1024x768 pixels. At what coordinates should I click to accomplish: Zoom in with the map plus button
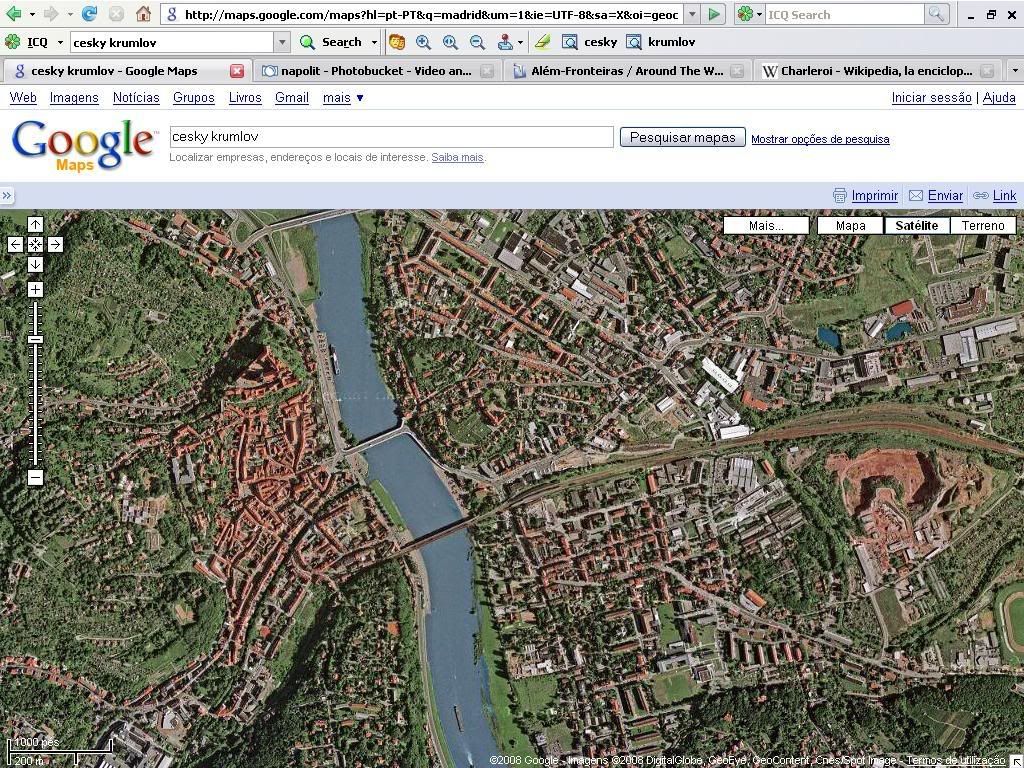point(35,290)
